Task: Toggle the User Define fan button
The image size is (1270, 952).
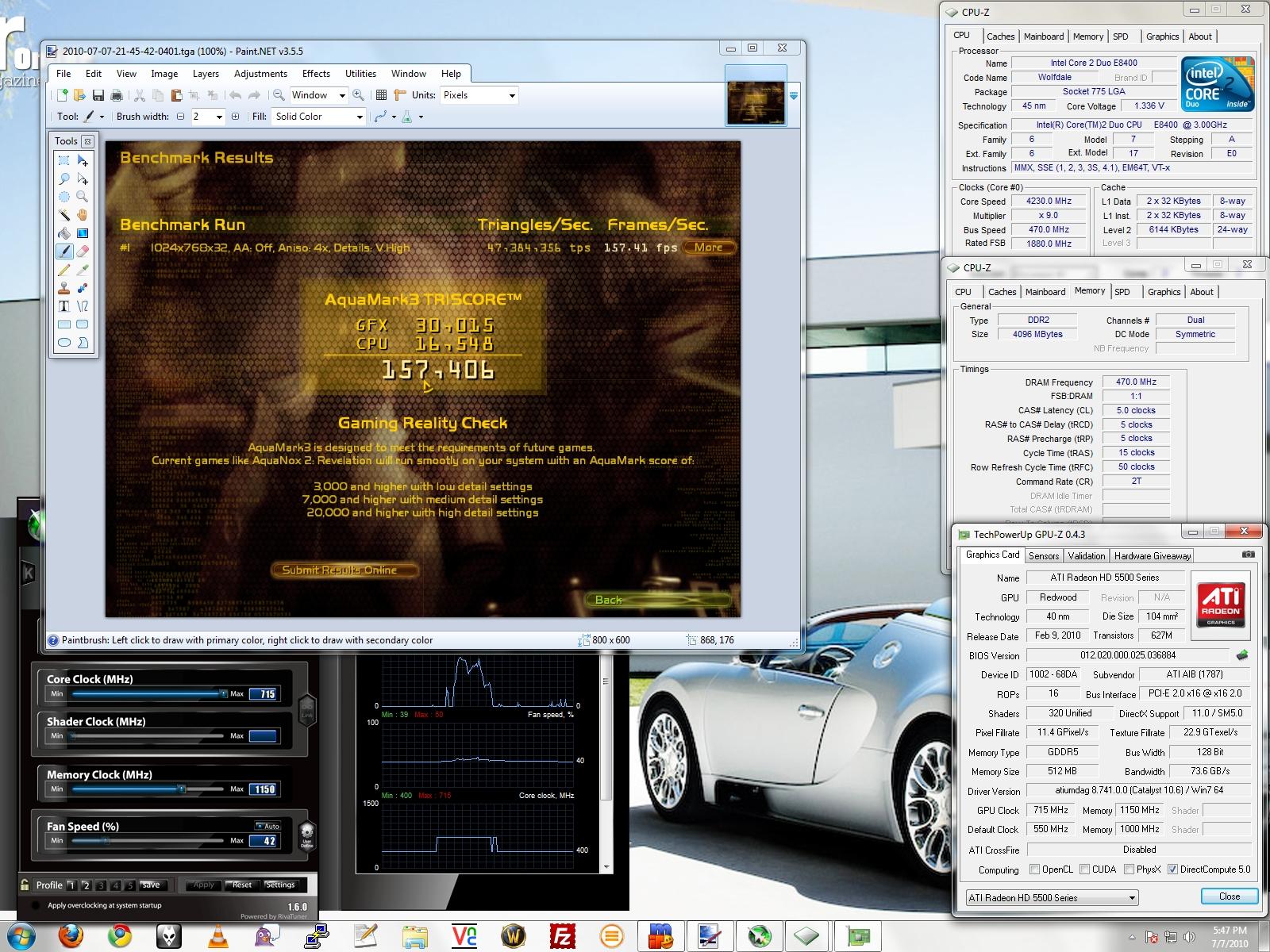Action: click(x=307, y=835)
